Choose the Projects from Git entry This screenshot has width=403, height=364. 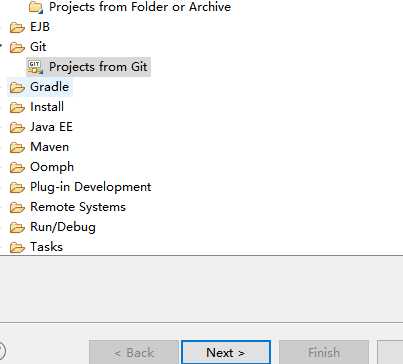tap(98, 67)
